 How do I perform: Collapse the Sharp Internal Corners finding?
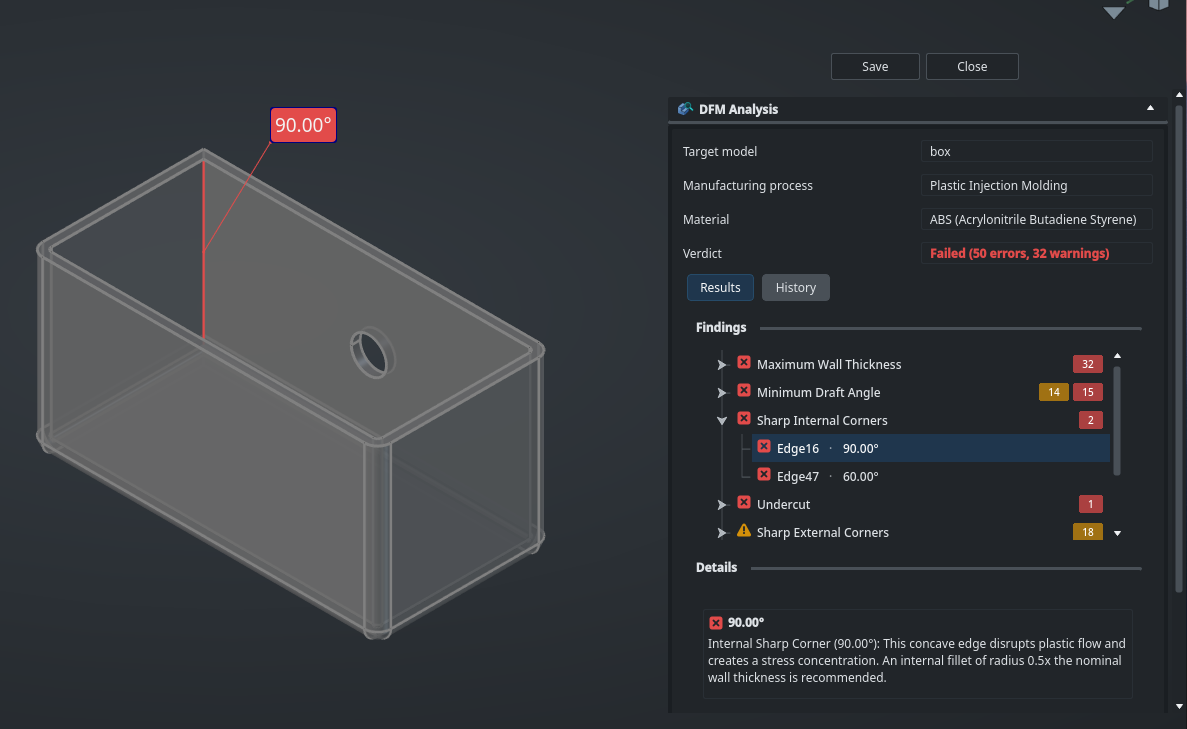(722, 419)
